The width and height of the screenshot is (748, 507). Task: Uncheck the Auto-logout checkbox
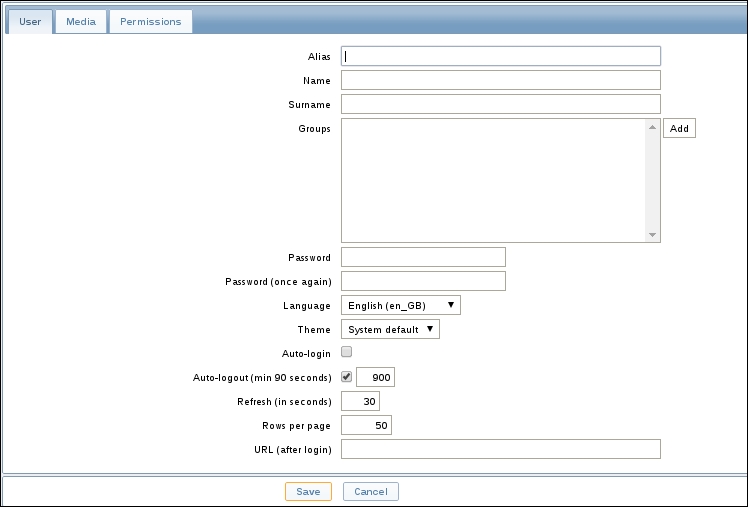(347, 377)
